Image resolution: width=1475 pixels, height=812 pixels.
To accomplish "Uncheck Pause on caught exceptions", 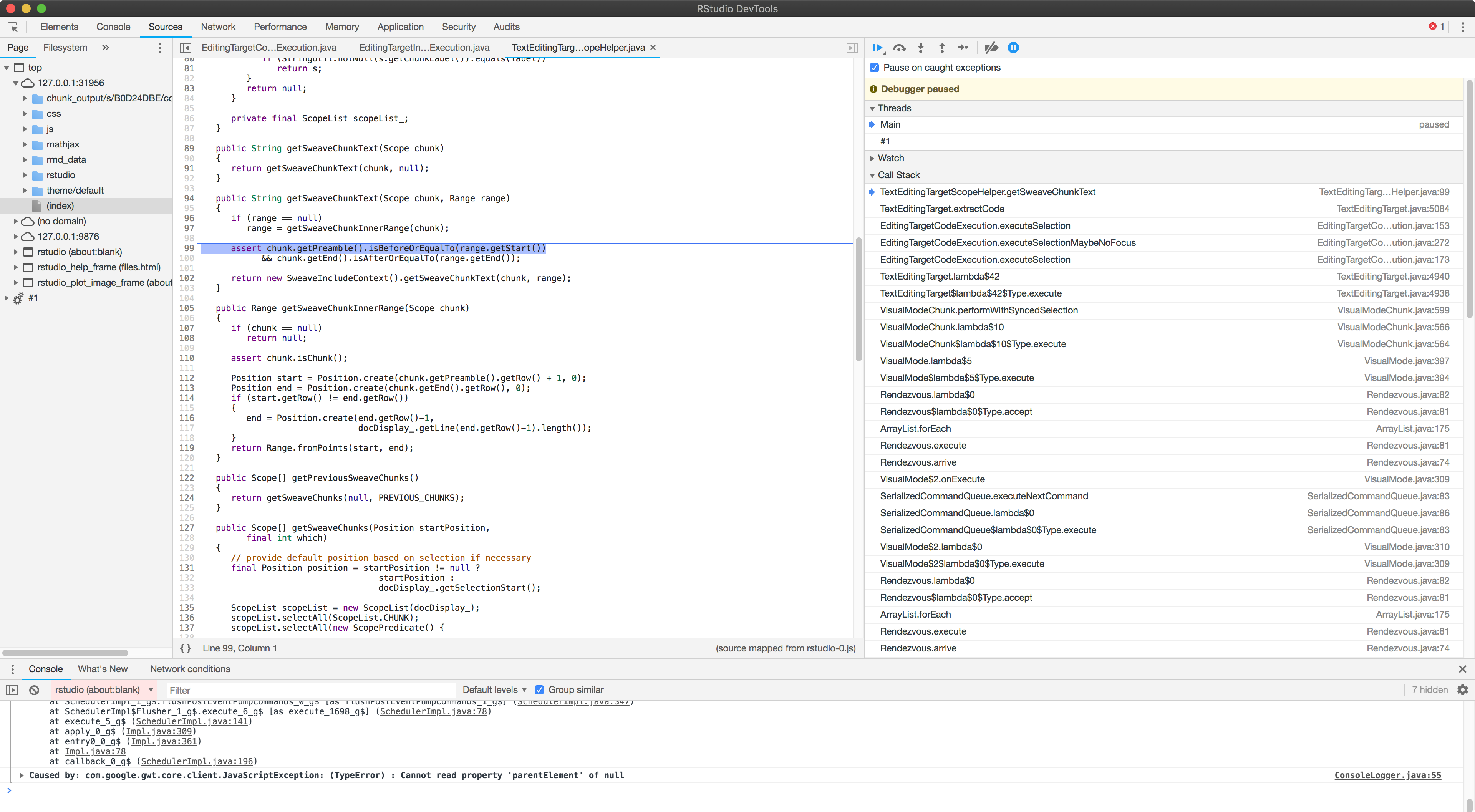I will click(x=874, y=67).
